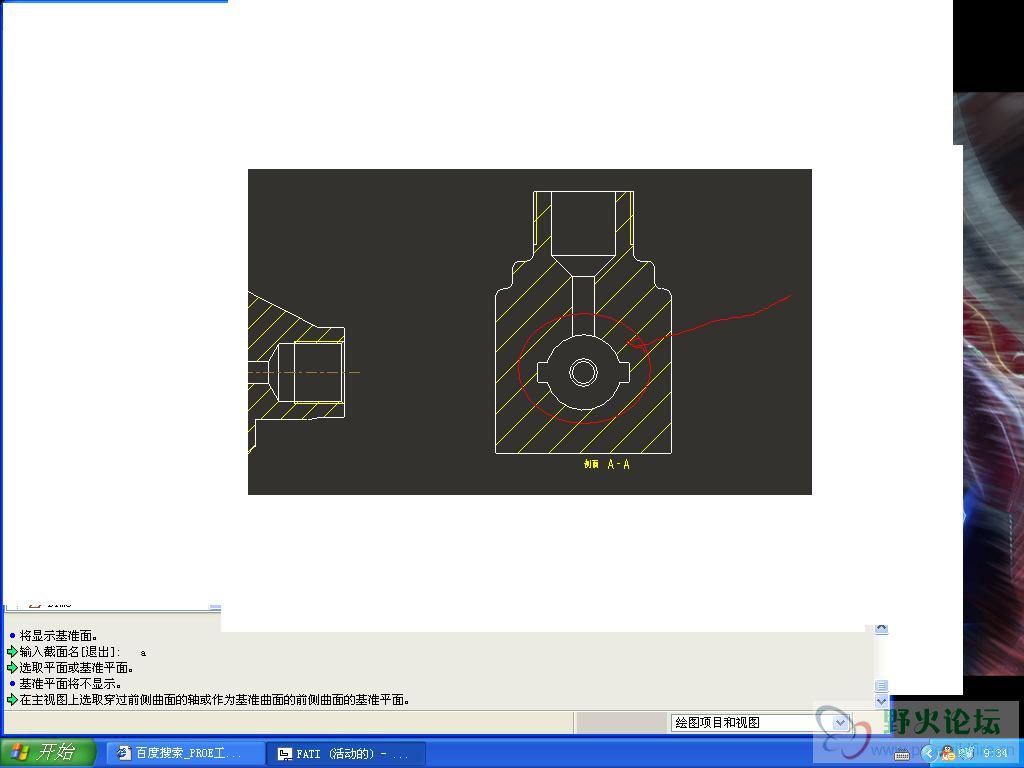Click the message log scroll-up arrow
The image size is (1024, 768).
tap(881, 628)
